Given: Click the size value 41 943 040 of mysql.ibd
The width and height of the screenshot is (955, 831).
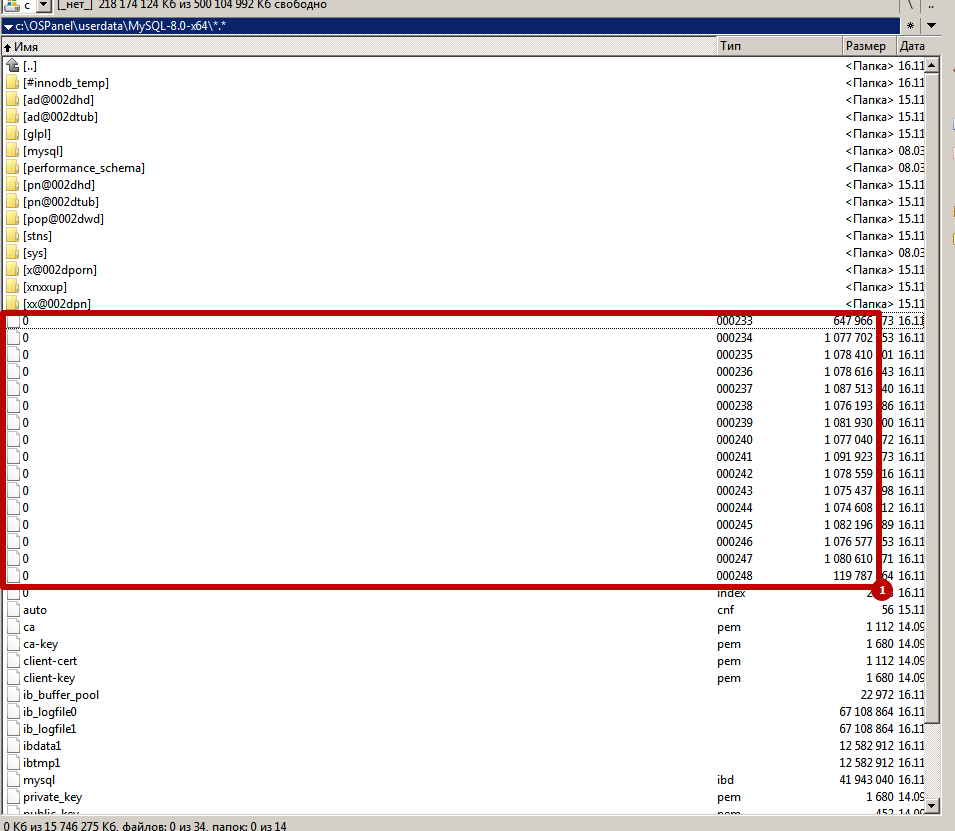Looking at the screenshot, I should pos(866,780).
